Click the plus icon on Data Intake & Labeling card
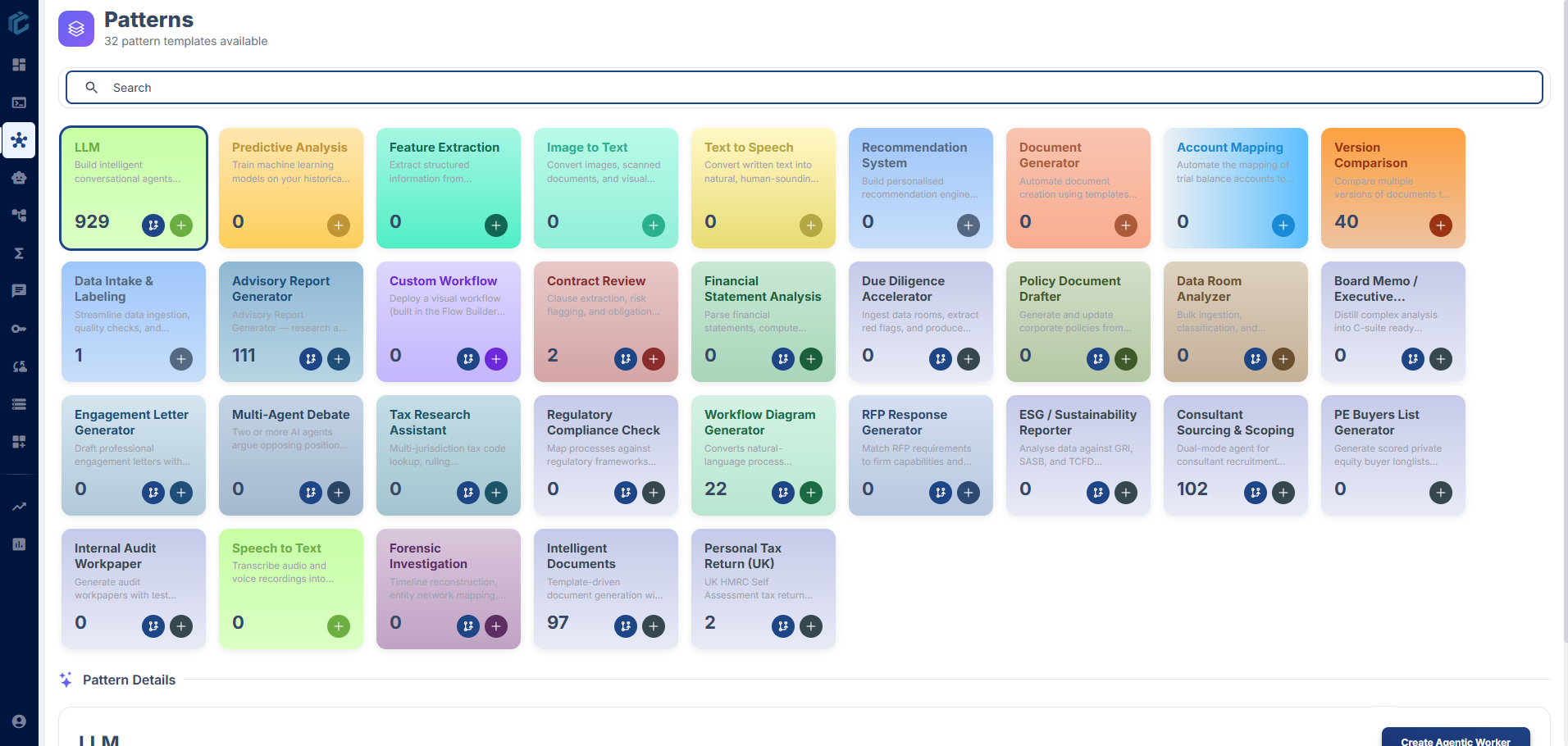 point(181,359)
